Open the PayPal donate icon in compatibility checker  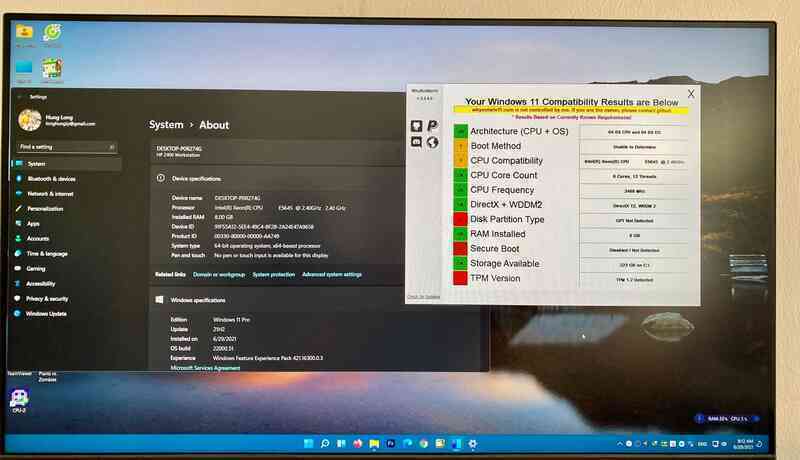coord(432,126)
